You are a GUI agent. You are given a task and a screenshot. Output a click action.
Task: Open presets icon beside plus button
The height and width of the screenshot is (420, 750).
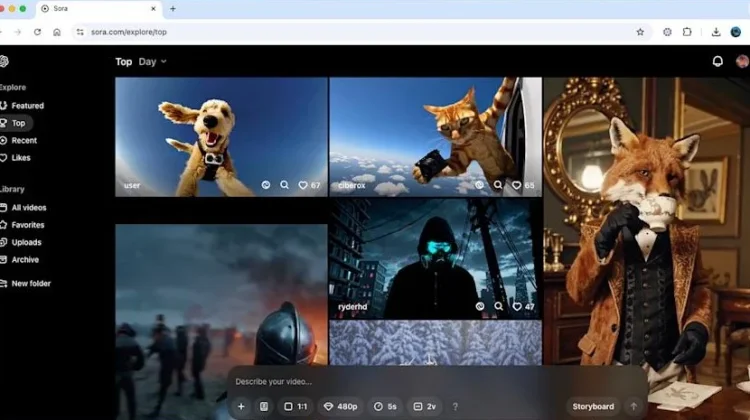point(264,406)
